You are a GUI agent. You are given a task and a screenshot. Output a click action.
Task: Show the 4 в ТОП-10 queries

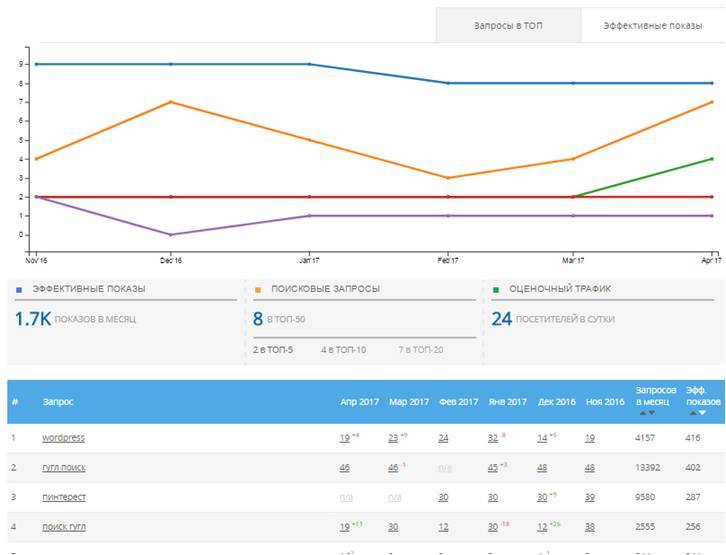(343, 350)
